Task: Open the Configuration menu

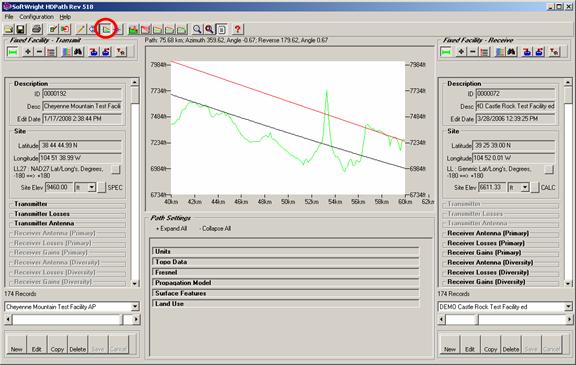Action: (x=36, y=17)
